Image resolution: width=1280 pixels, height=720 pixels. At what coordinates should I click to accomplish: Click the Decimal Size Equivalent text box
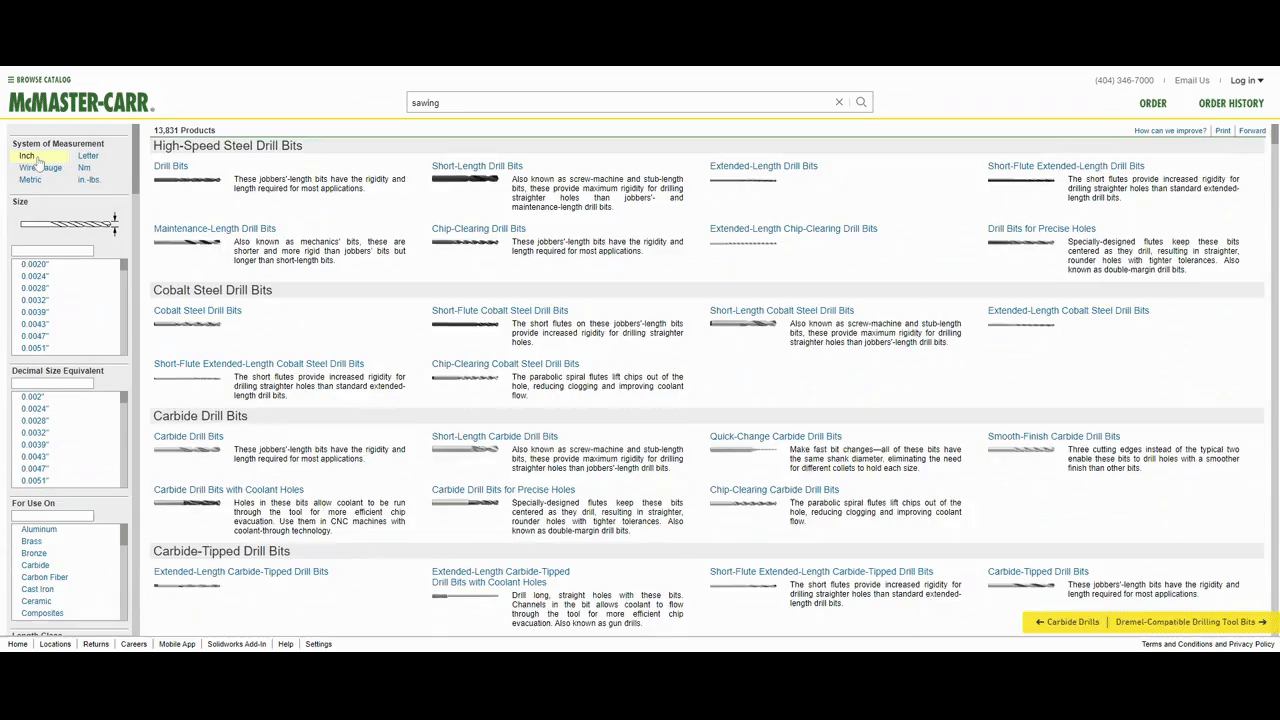click(52, 384)
